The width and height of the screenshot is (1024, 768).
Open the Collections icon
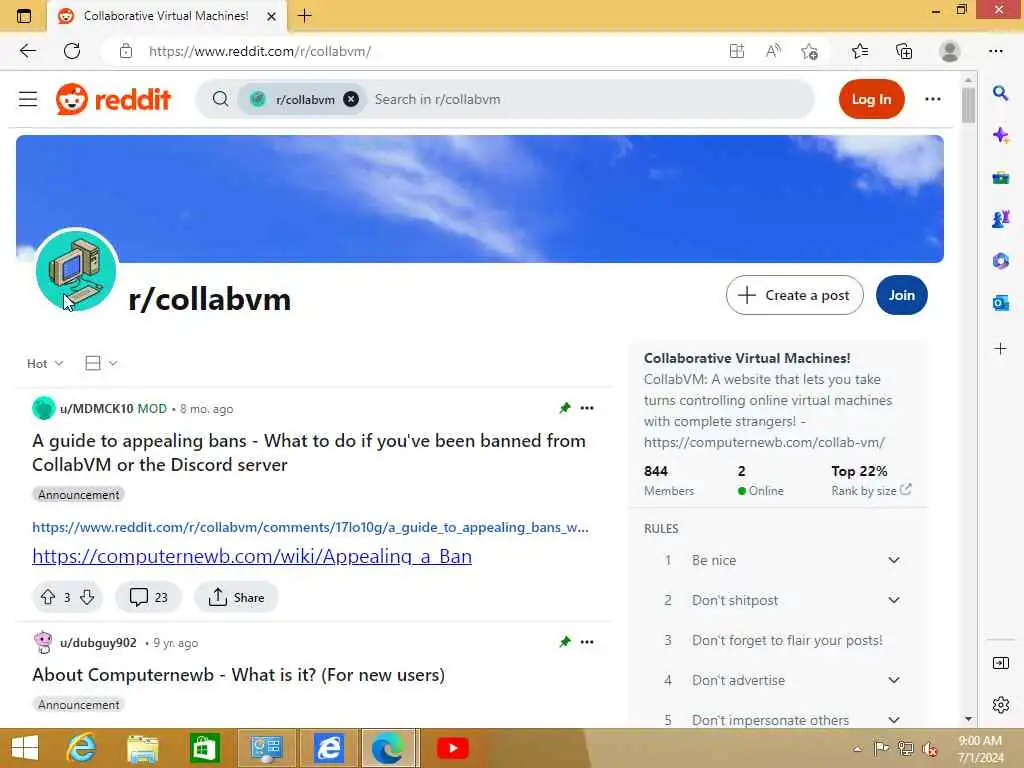[904, 51]
